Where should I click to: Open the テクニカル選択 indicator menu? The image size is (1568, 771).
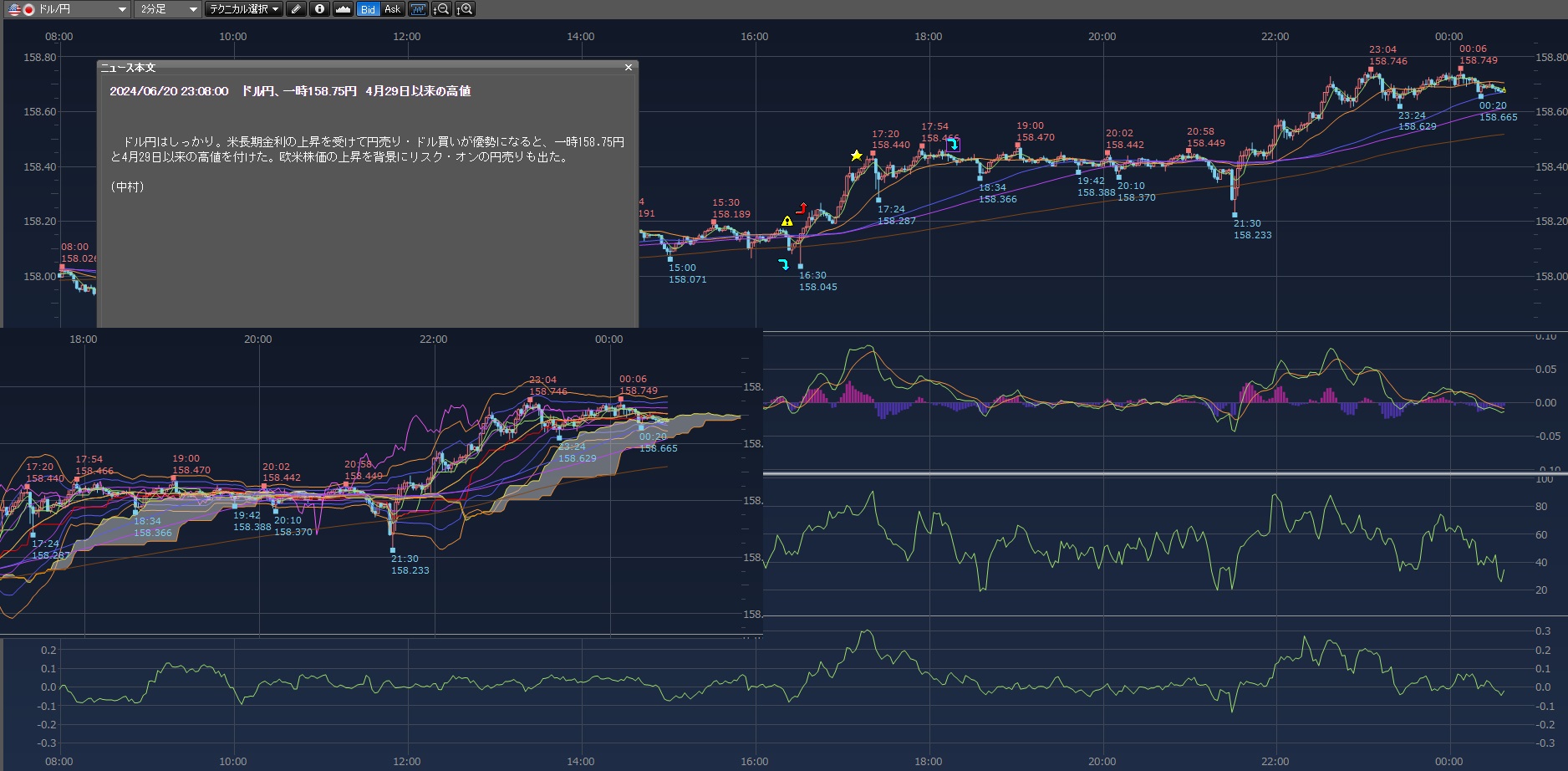[244, 9]
